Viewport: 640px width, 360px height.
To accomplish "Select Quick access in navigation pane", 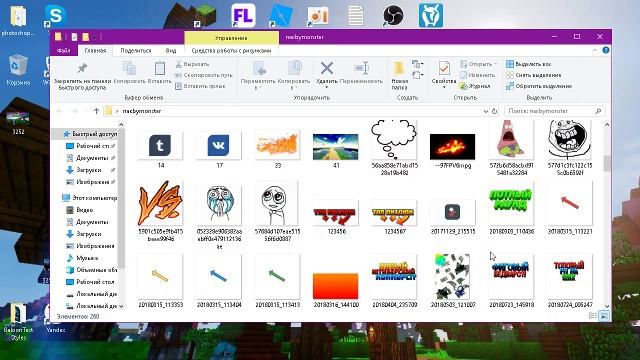I will point(90,134).
